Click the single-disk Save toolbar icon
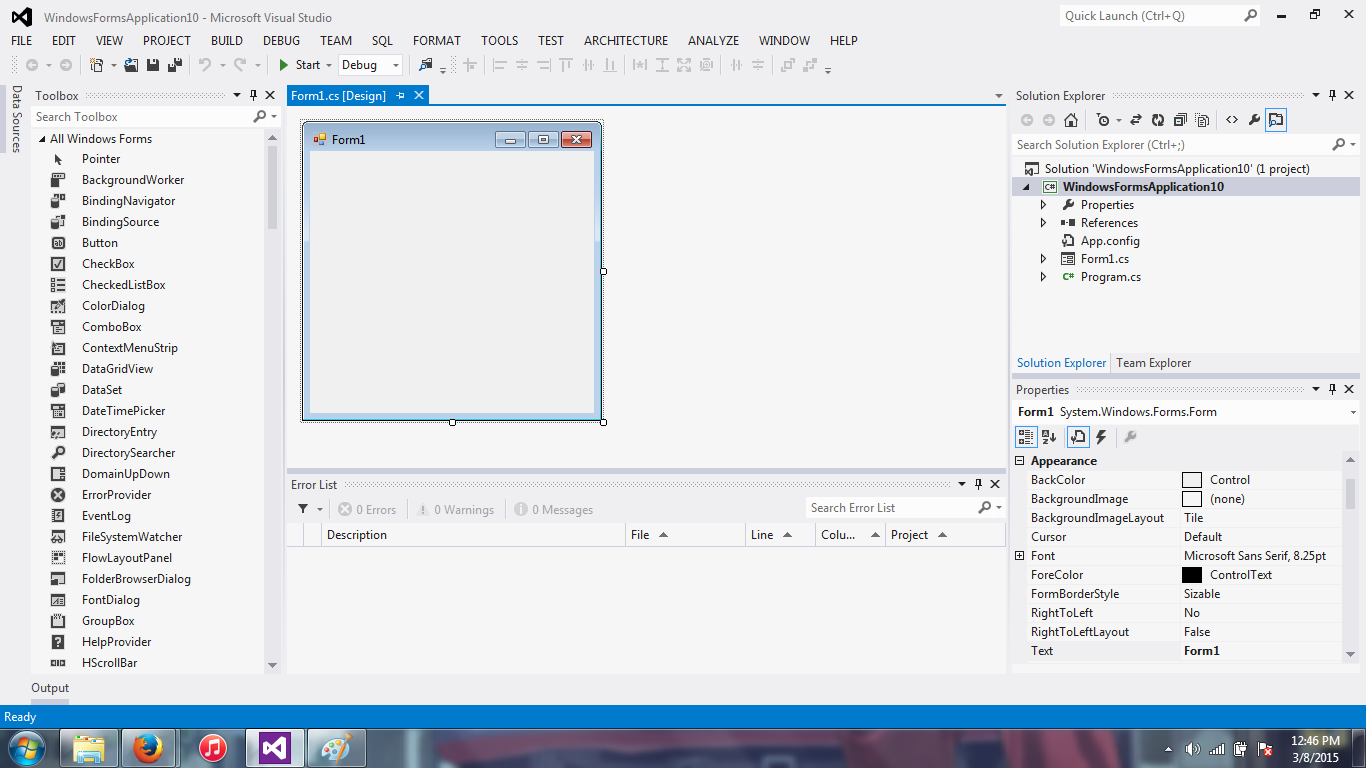Screen dimensions: 1366x770 153,65
